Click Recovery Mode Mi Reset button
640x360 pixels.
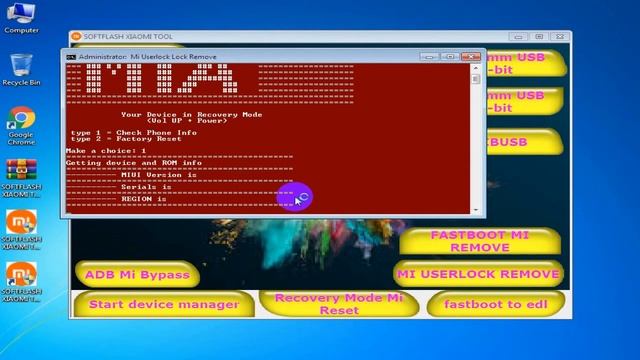(x=339, y=304)
